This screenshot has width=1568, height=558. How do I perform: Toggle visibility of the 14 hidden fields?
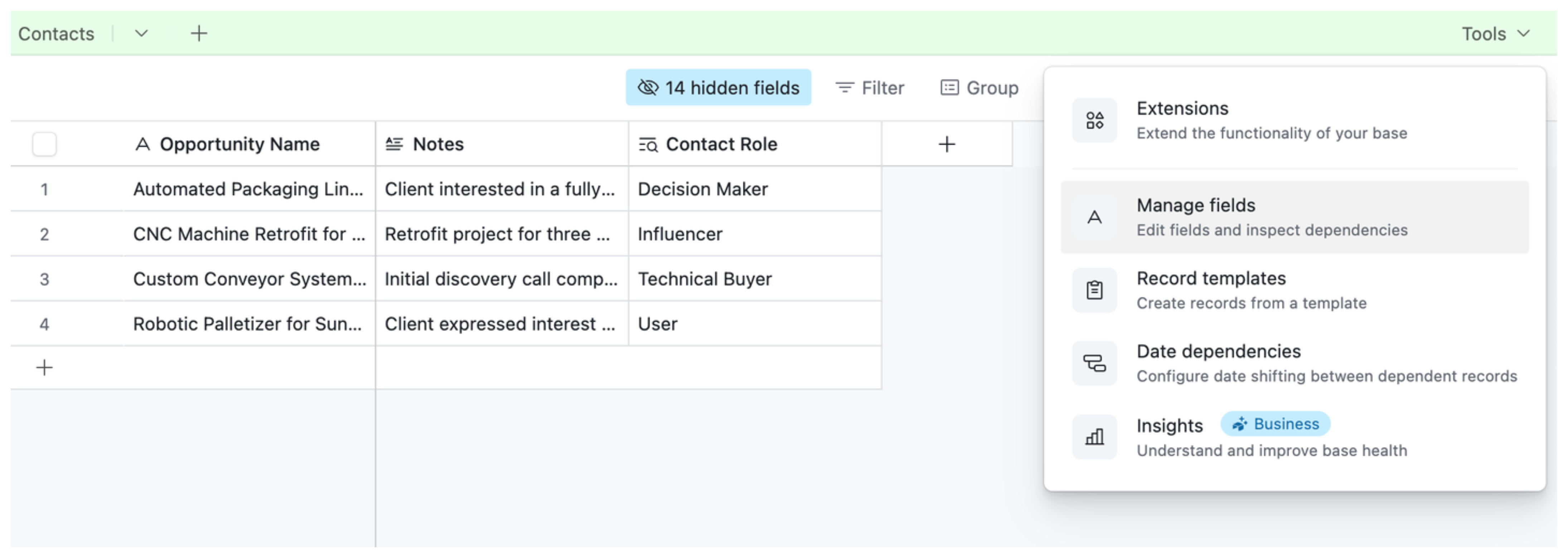pyautogui.click(x=718, y=88)
